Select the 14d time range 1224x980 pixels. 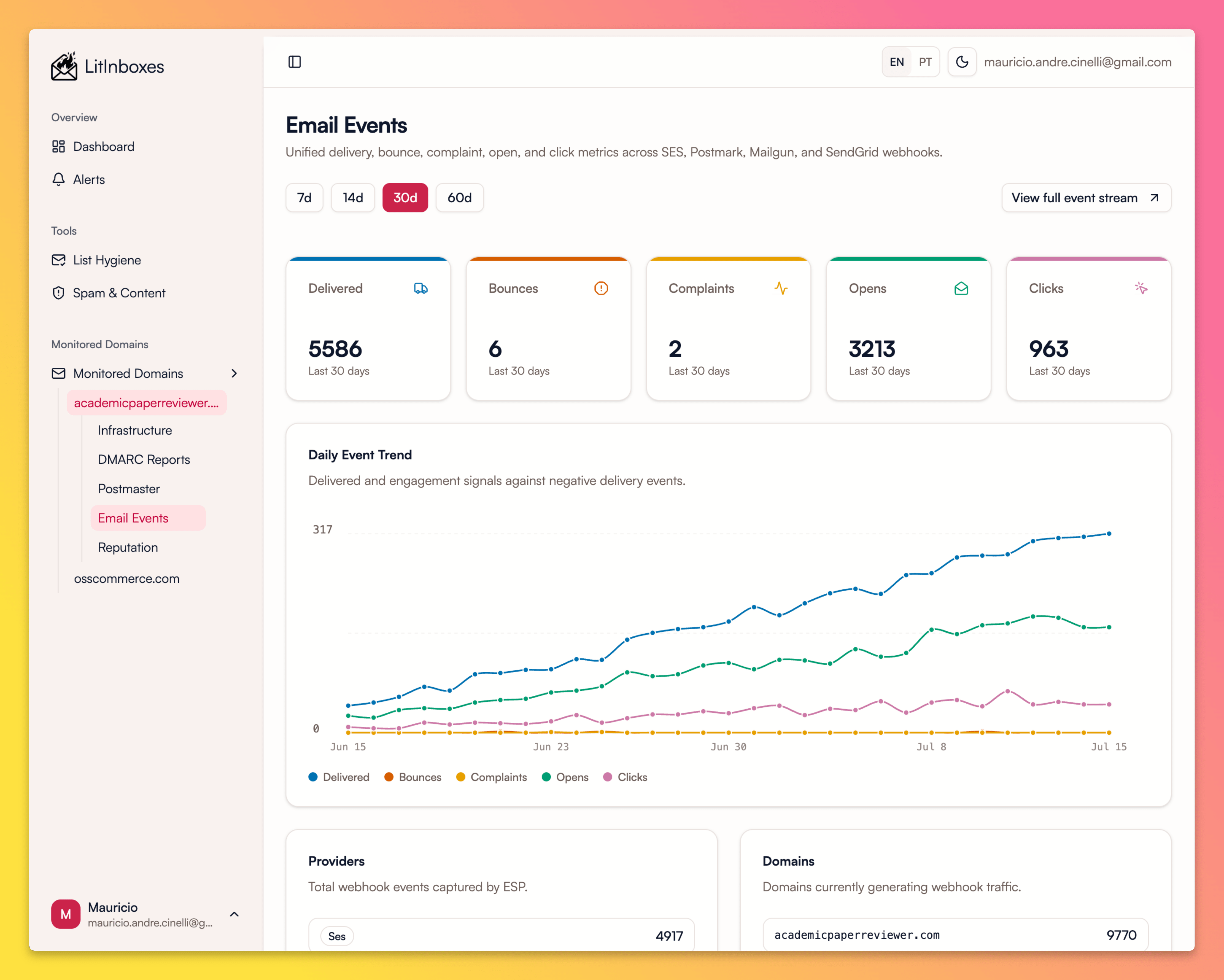[x=353, y=198]
